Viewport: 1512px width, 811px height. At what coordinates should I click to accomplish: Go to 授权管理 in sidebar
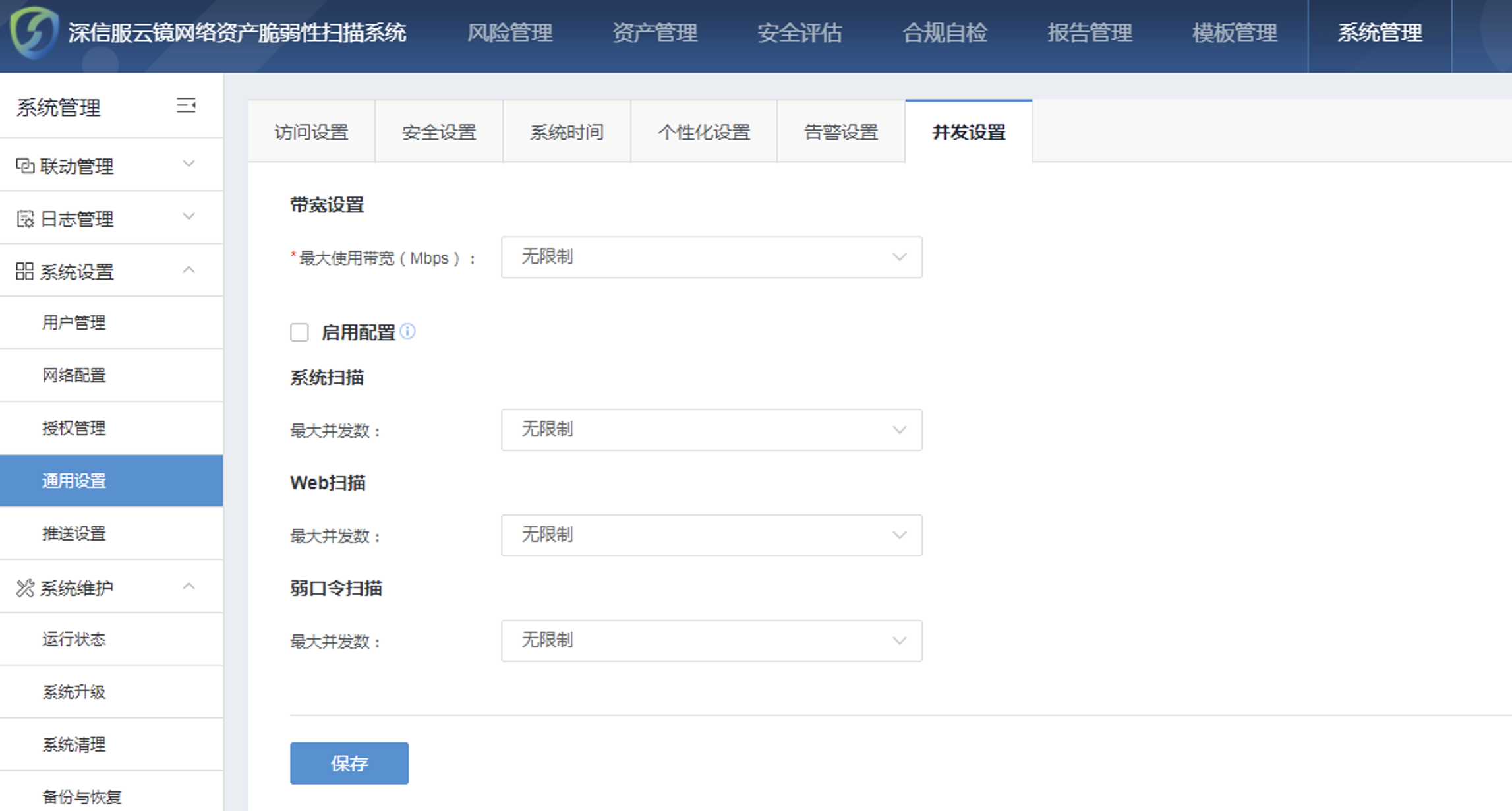111,428
